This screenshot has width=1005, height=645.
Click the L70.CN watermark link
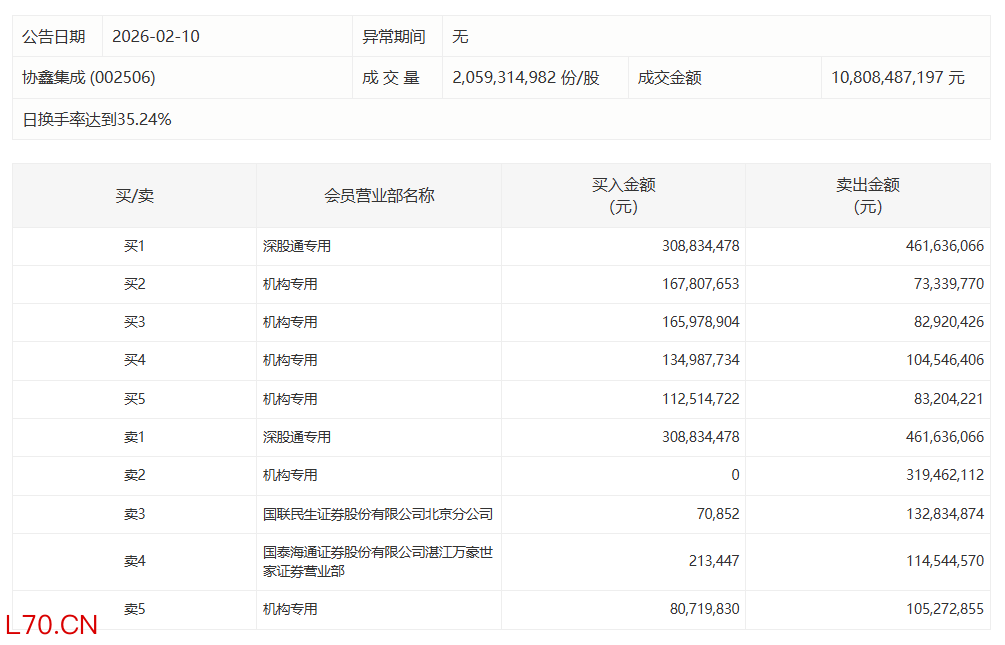(52, 625)
